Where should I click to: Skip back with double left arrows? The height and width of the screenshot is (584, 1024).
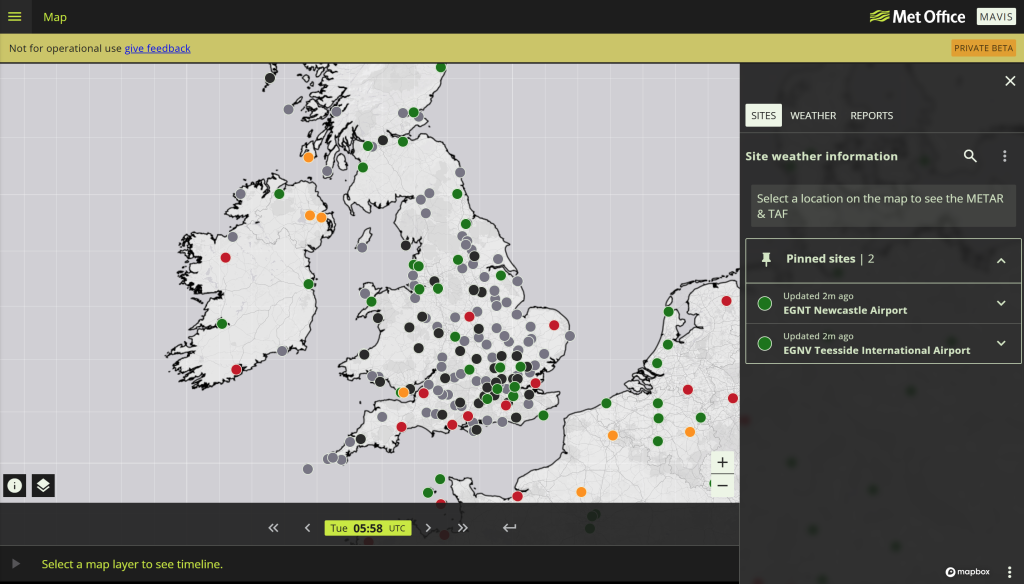[x=273, y=528]
